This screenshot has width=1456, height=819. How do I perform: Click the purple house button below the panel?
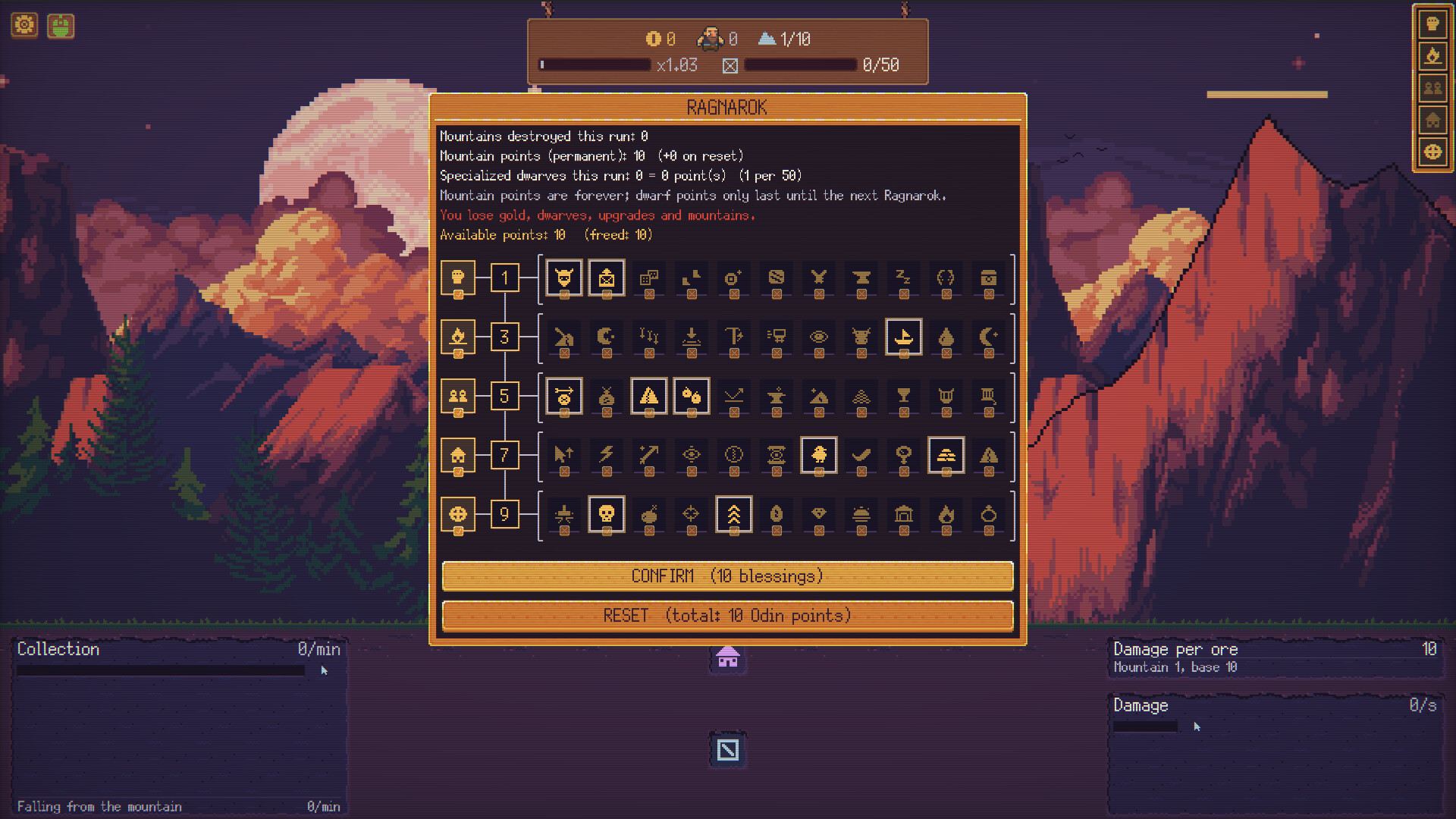(x=727, y=657)
